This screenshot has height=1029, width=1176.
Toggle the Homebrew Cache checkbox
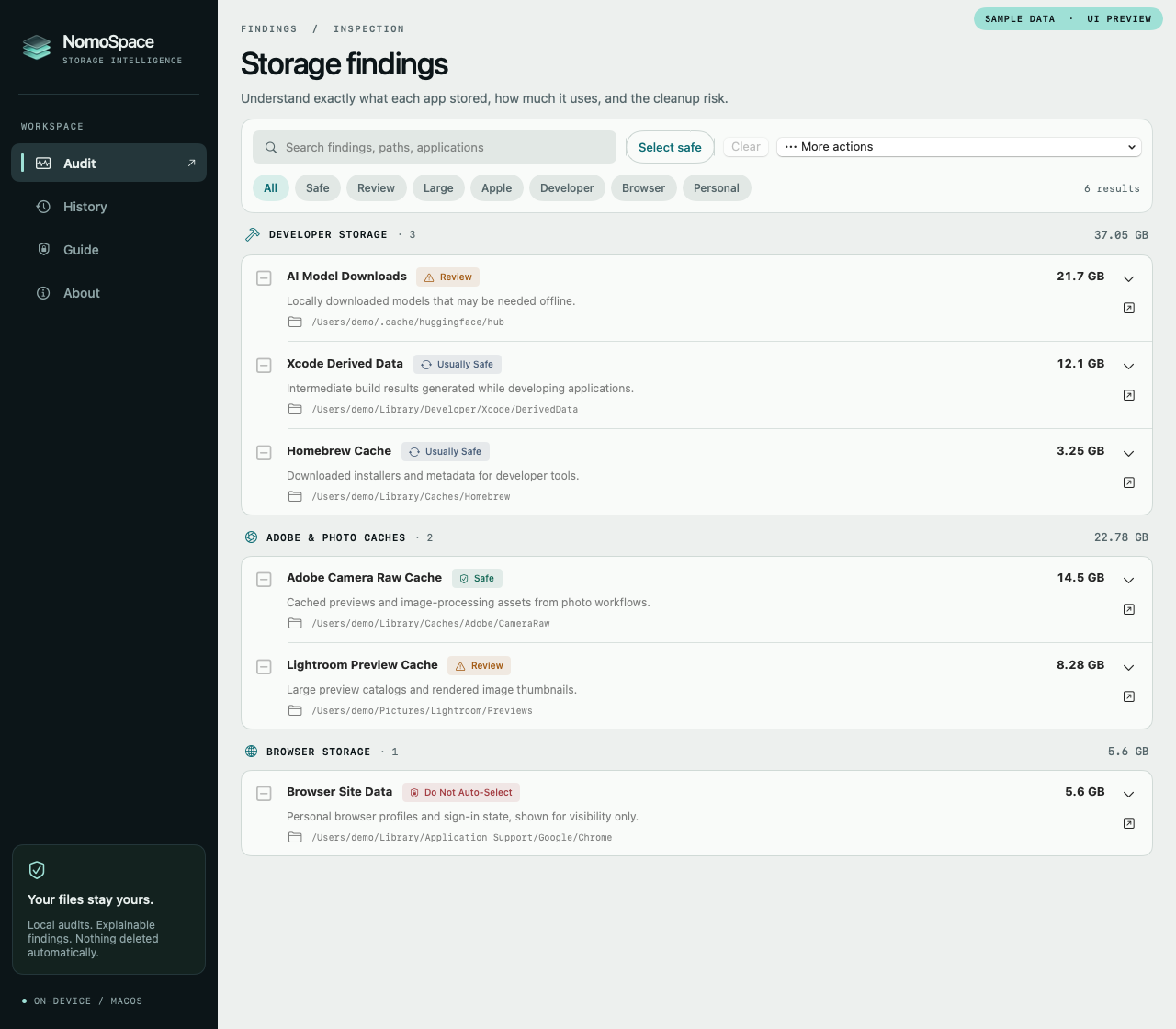pos(264,452)
